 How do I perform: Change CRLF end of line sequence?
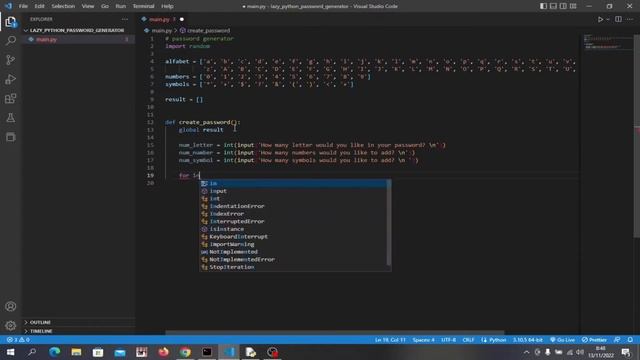(468, 340)
